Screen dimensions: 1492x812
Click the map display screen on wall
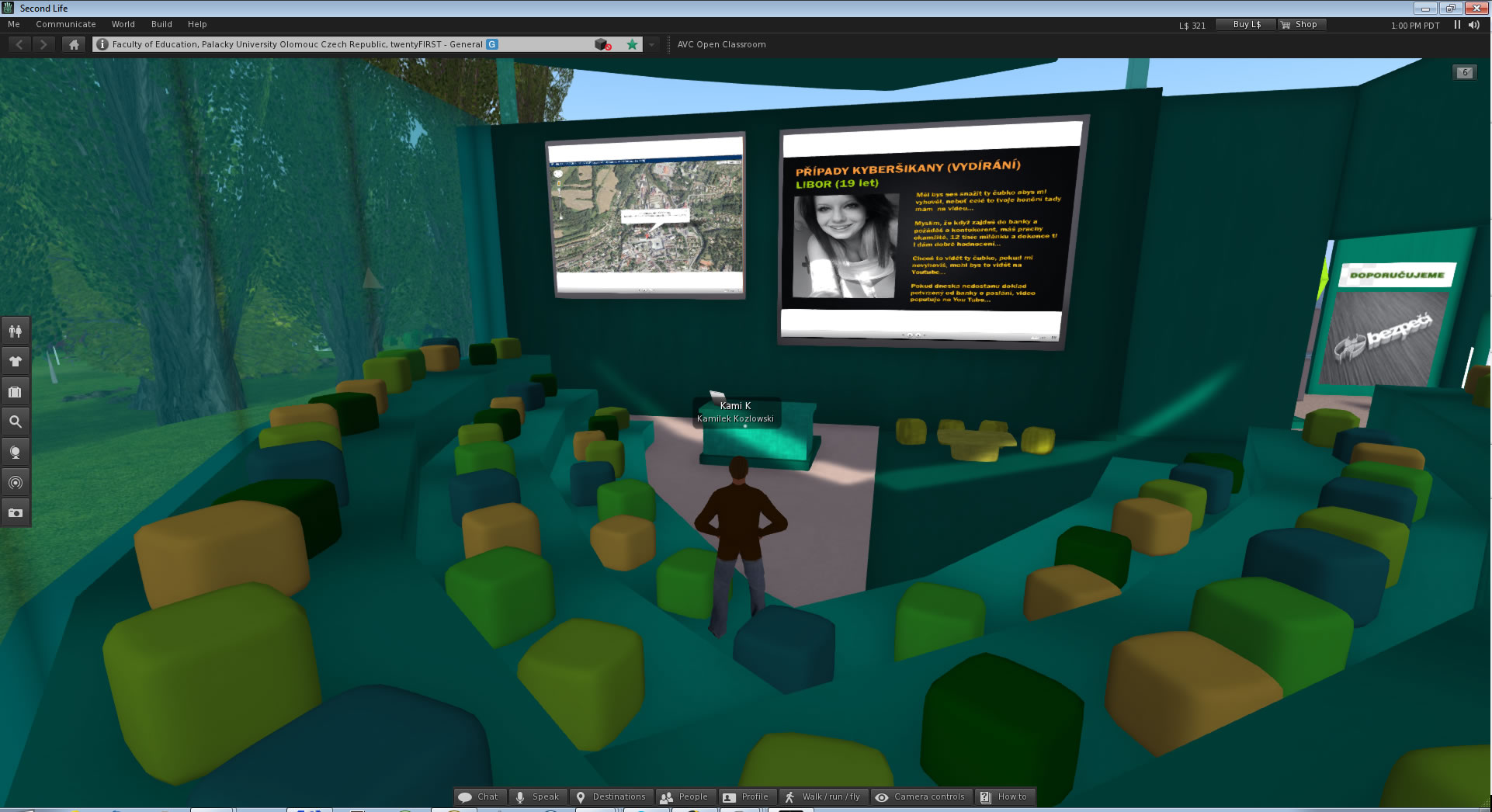click(x=647, y=217)
